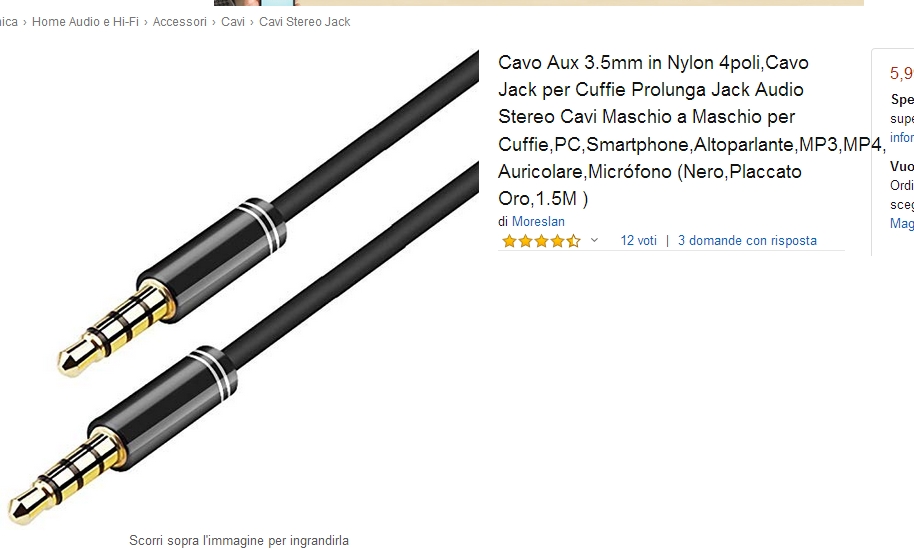Click the truncated breadcrumb ending in 'ica'

(9, 22)
